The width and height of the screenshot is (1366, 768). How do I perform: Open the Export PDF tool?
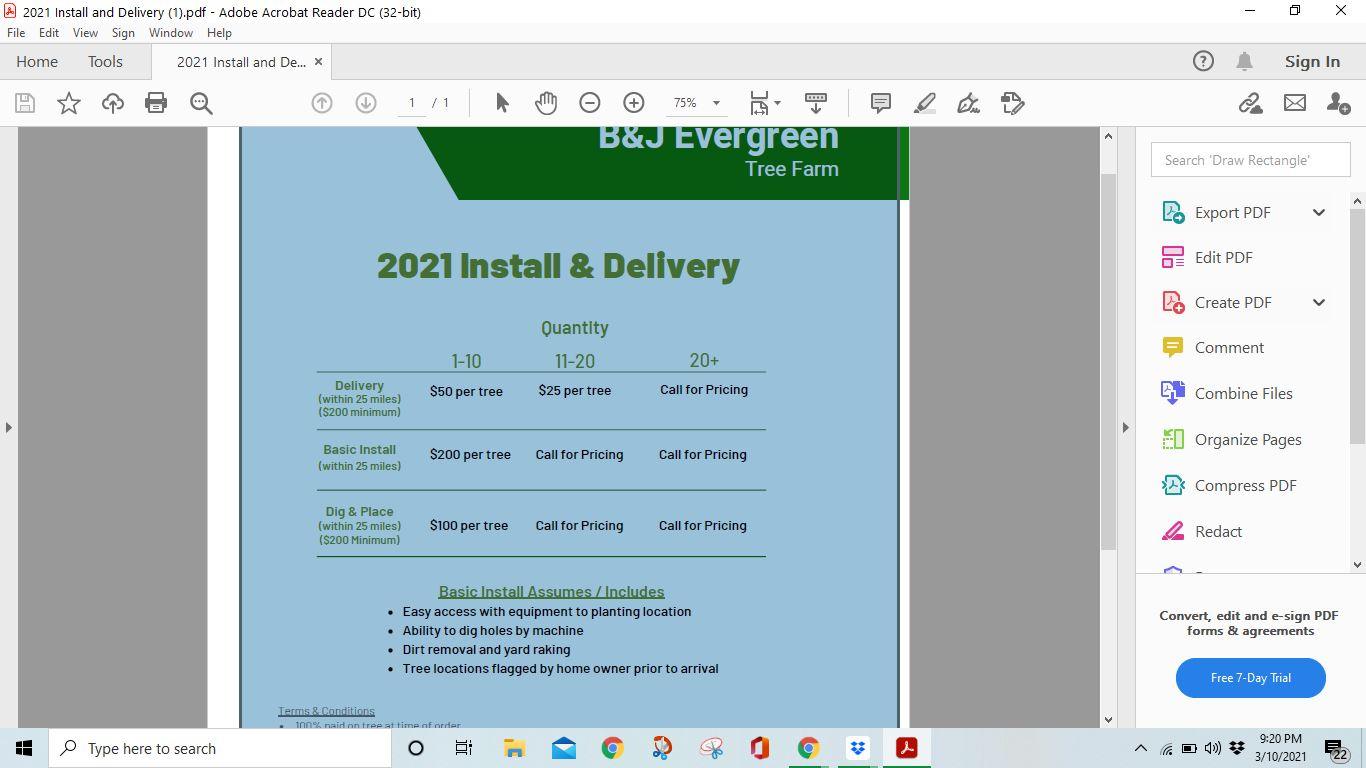point(1232,212)
